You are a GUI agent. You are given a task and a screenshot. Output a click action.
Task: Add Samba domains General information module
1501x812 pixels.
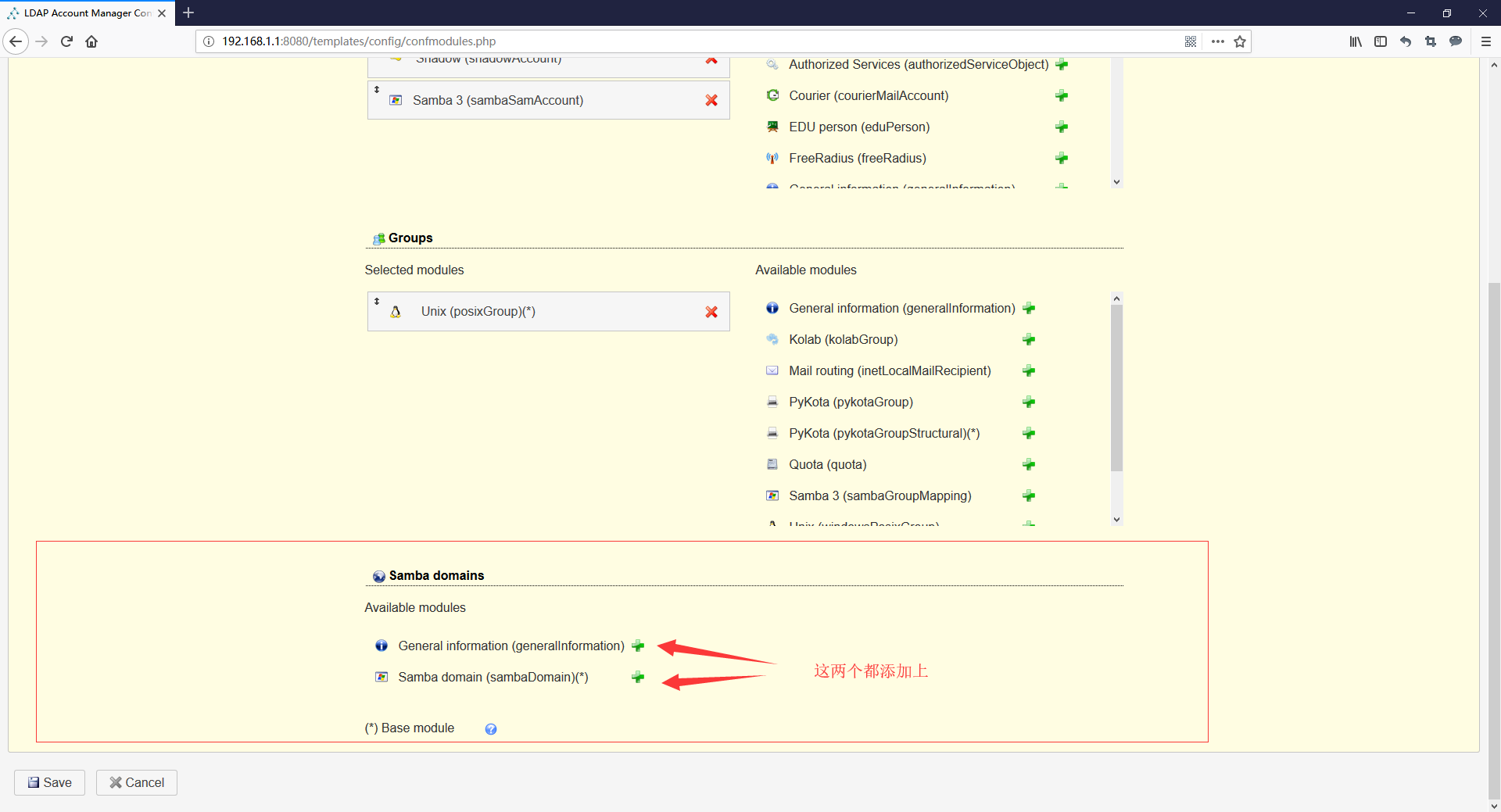point(638,646)
